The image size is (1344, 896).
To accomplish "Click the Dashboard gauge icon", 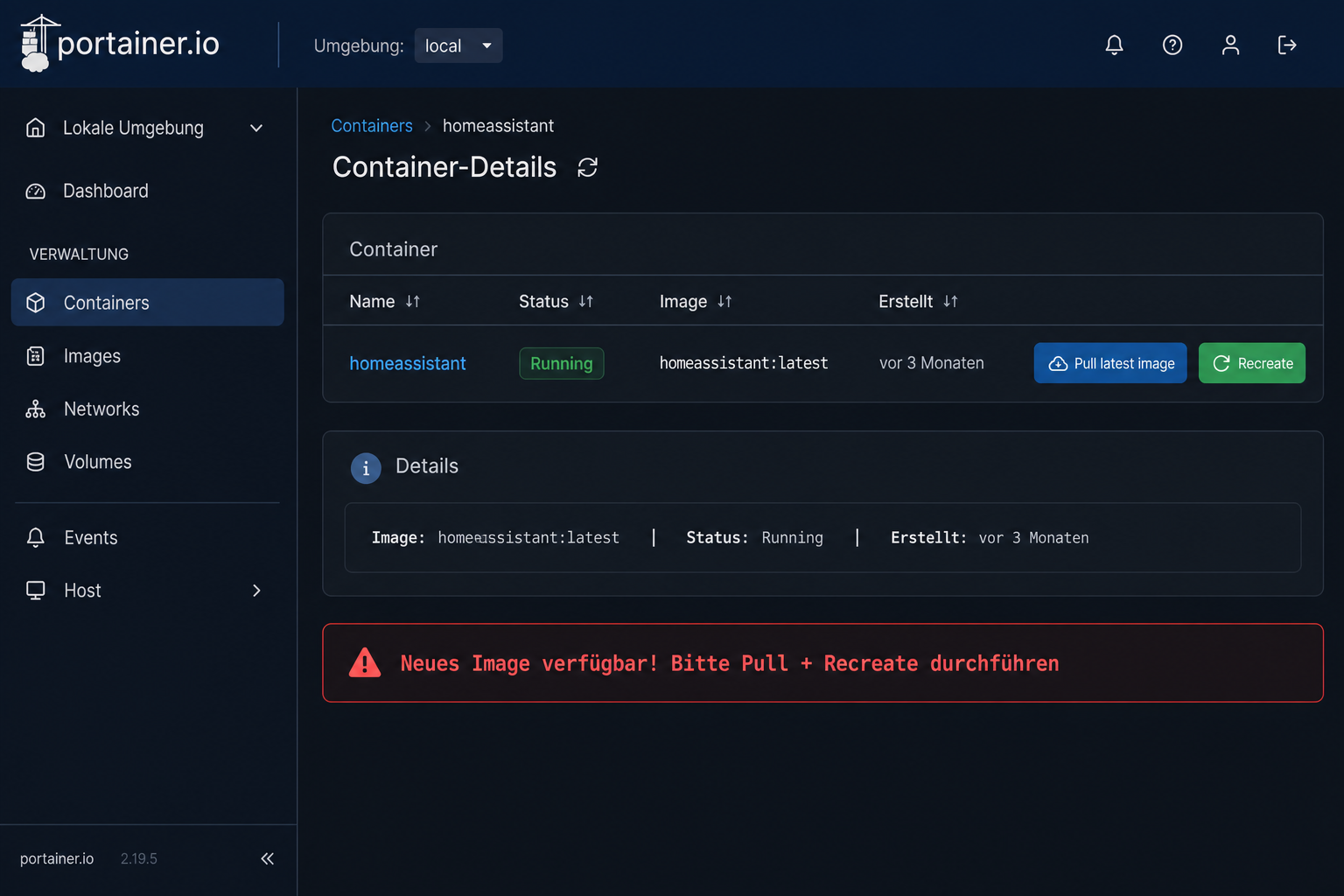I will pyautogui.click(x=36, y=191).
